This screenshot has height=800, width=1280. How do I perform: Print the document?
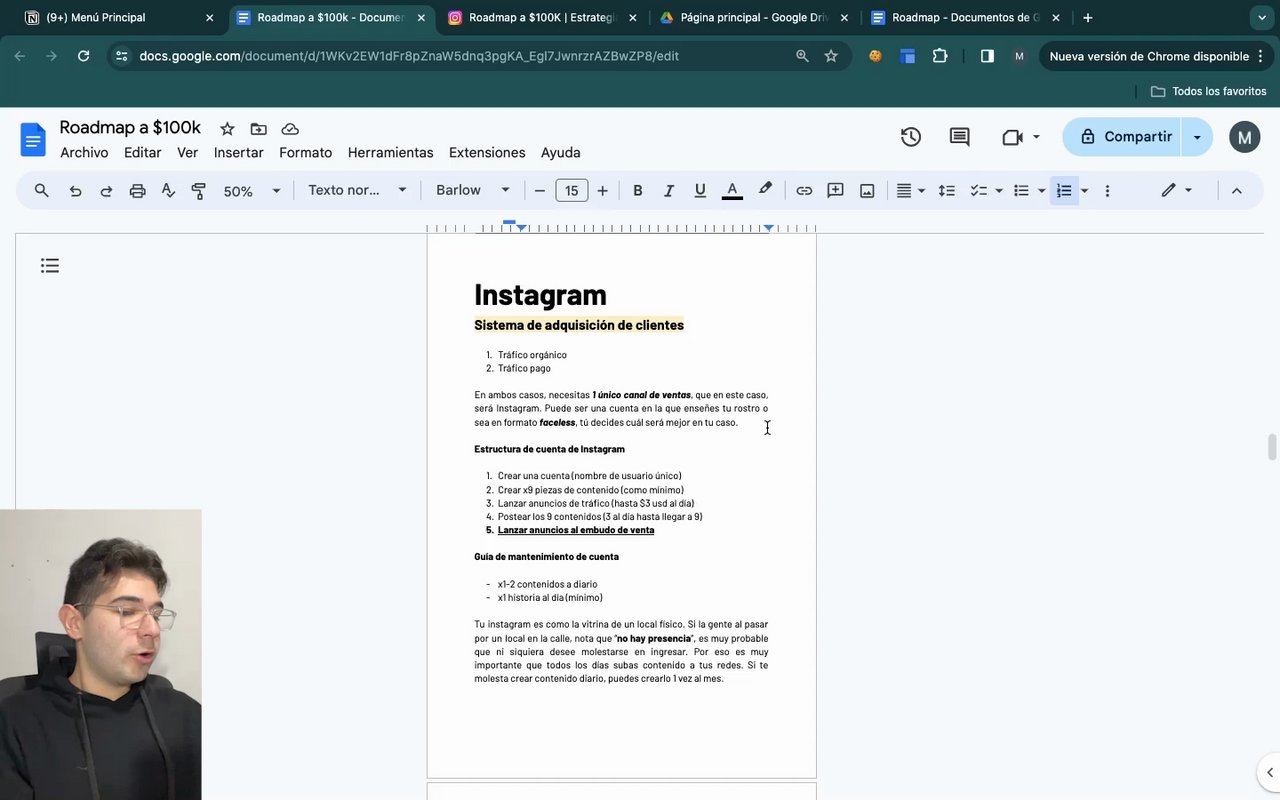click(x=137, y=190)
